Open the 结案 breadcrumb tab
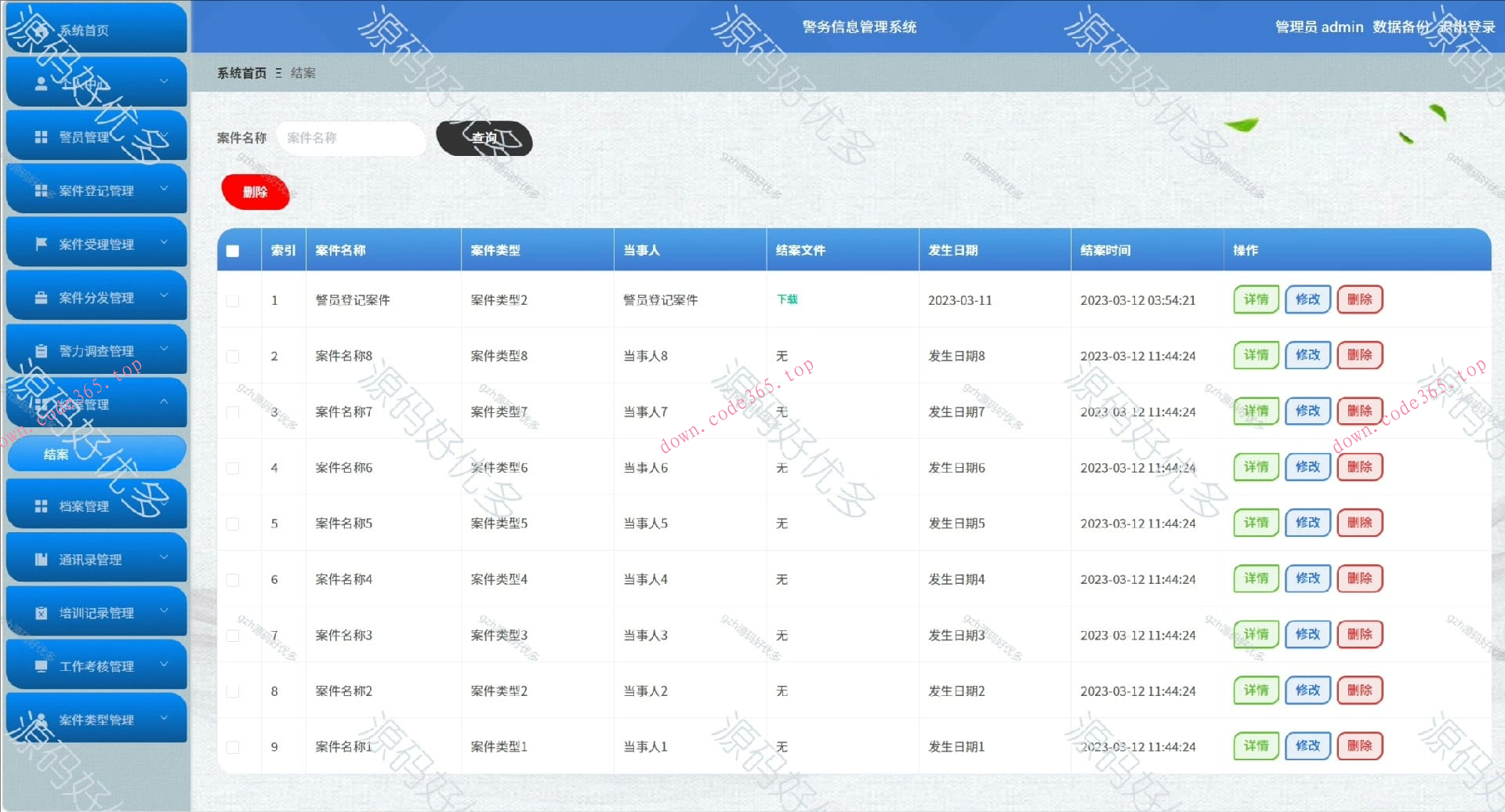This screenshot has width=1505, height=812. point(302,72)
